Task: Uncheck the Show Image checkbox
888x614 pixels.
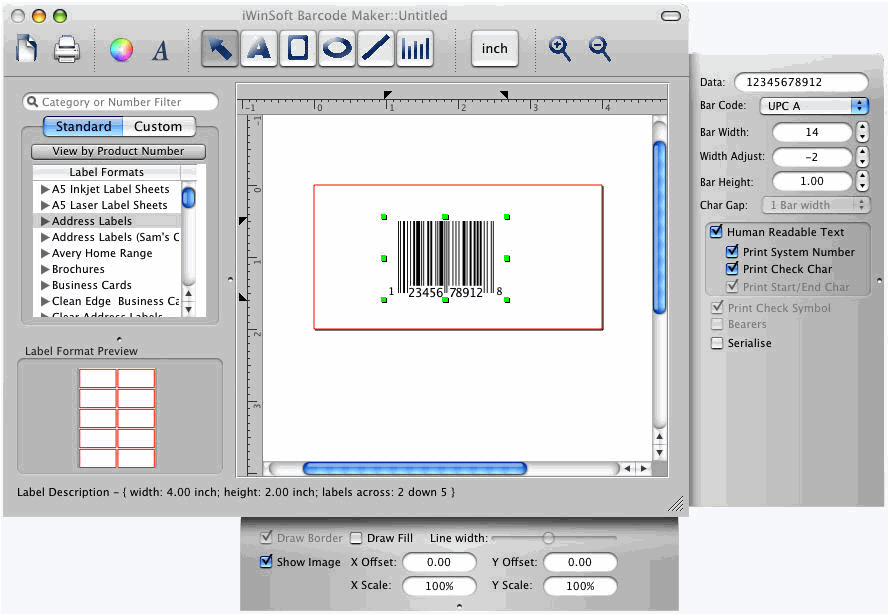Action: click(x=266, y=562)
